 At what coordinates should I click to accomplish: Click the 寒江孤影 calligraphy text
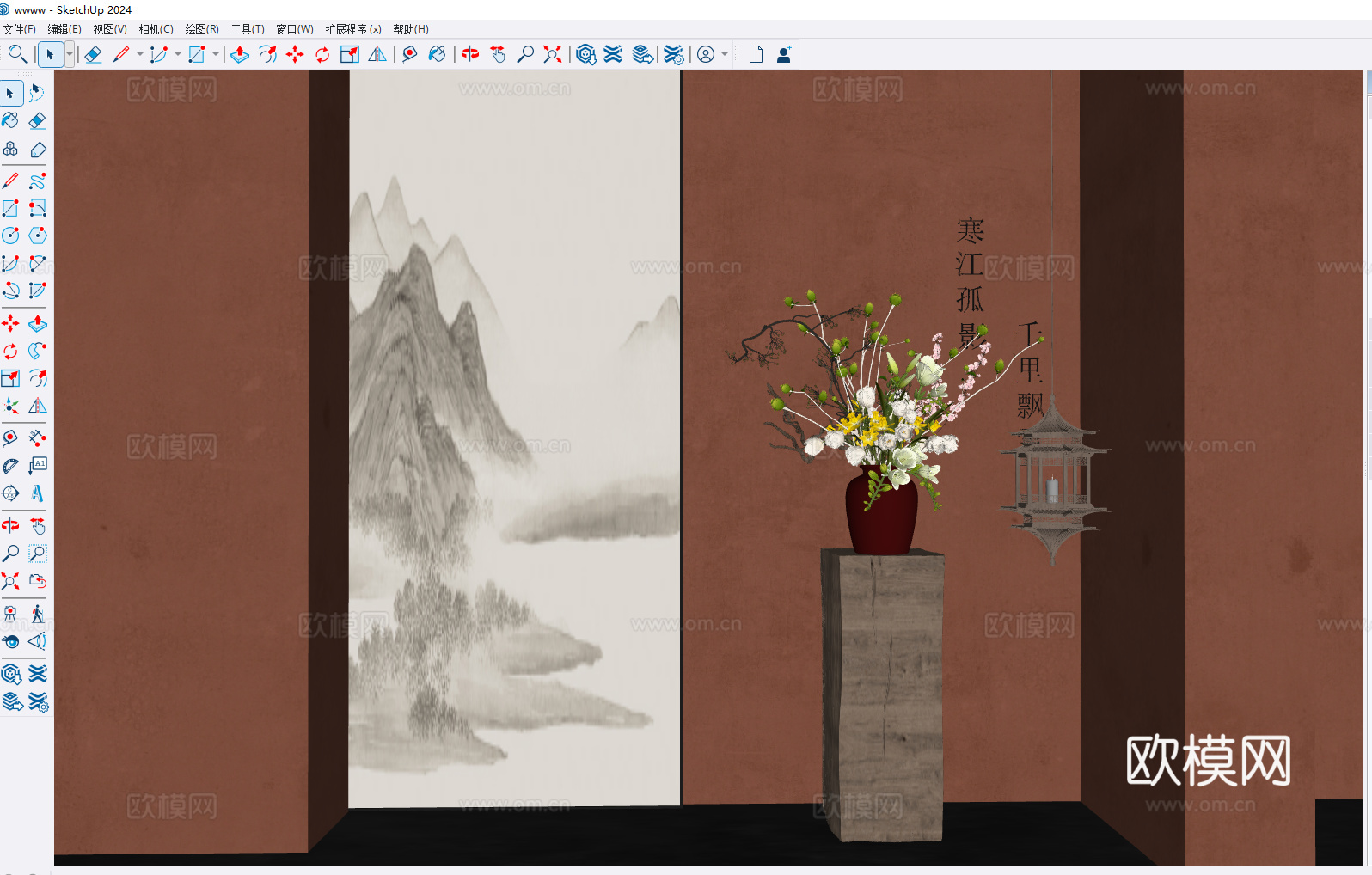(971, 281)
